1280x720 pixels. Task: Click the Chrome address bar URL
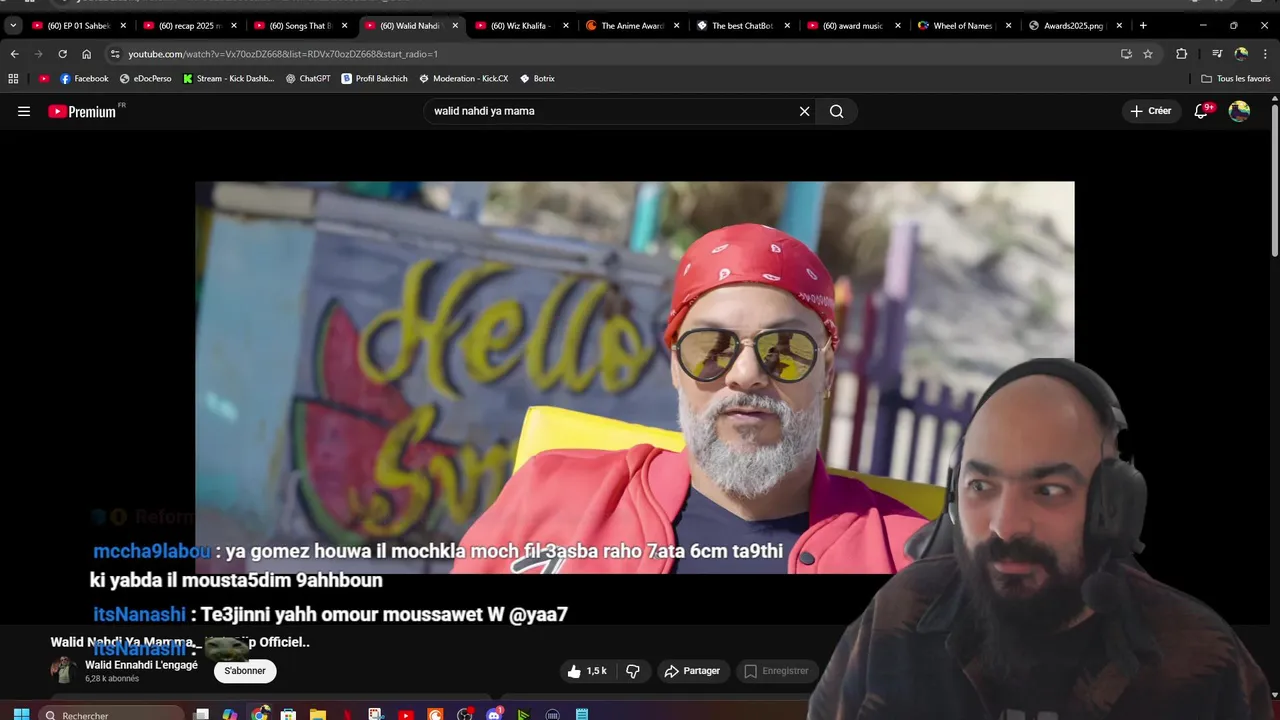point(283,54)
